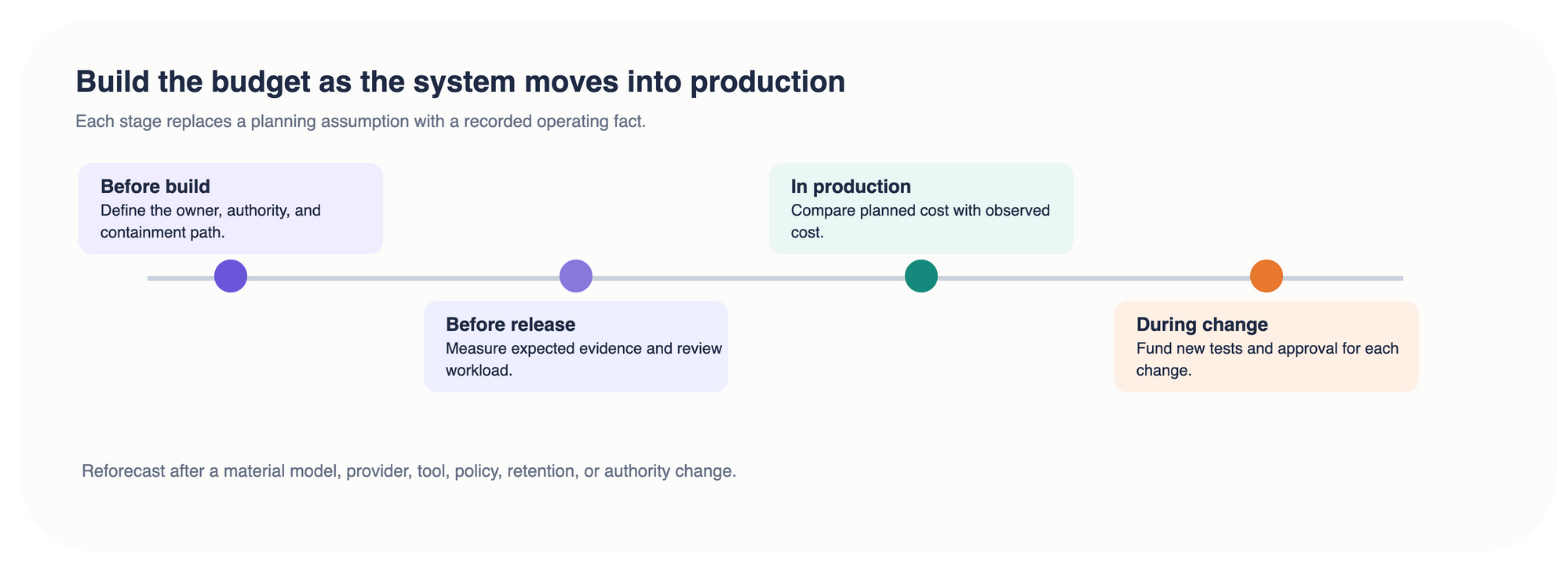Click the orange During change timeline dot
The height and width of the screenshot is (563, 1568).
click(x=1267, y=276)
